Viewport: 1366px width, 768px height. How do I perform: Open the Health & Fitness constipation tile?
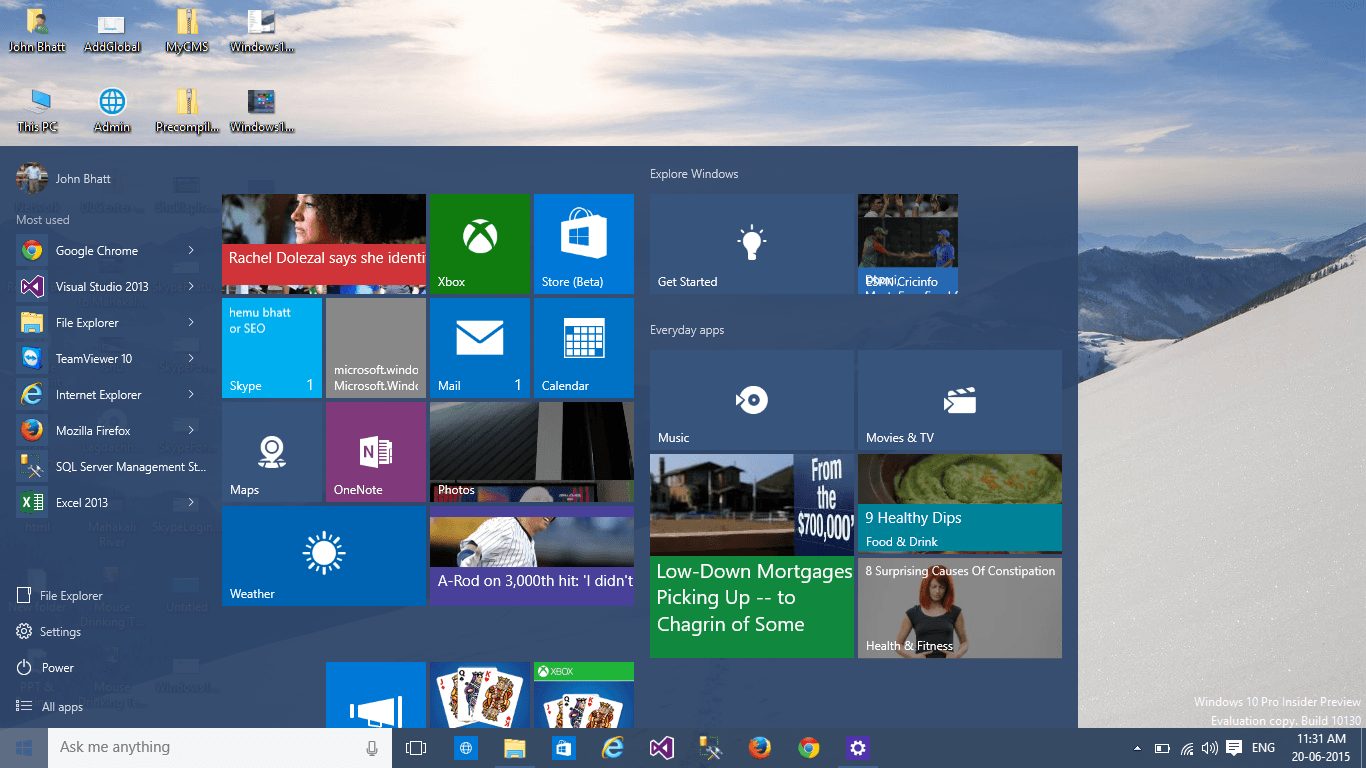point(960,608)
